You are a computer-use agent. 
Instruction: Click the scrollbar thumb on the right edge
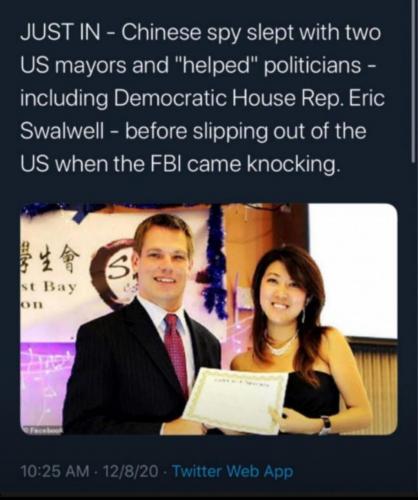click(x=414, y=80)
